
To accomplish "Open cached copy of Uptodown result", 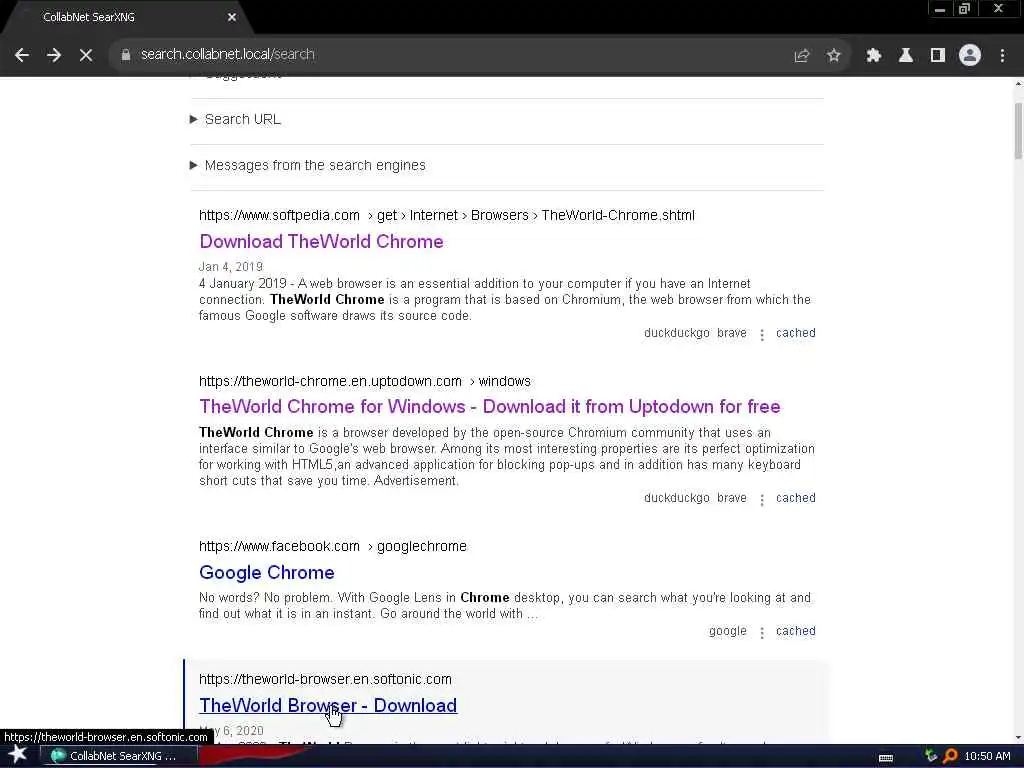I will (795, 498).
